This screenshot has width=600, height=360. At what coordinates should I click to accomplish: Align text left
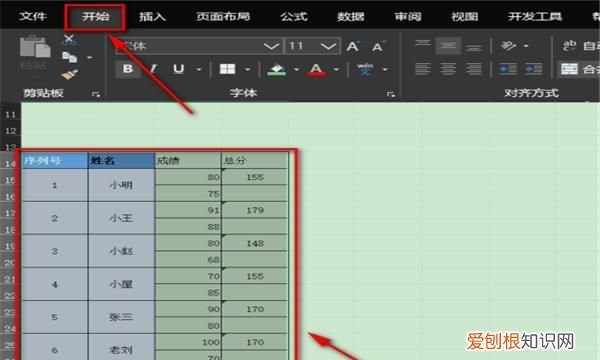[x=423, y=69]
